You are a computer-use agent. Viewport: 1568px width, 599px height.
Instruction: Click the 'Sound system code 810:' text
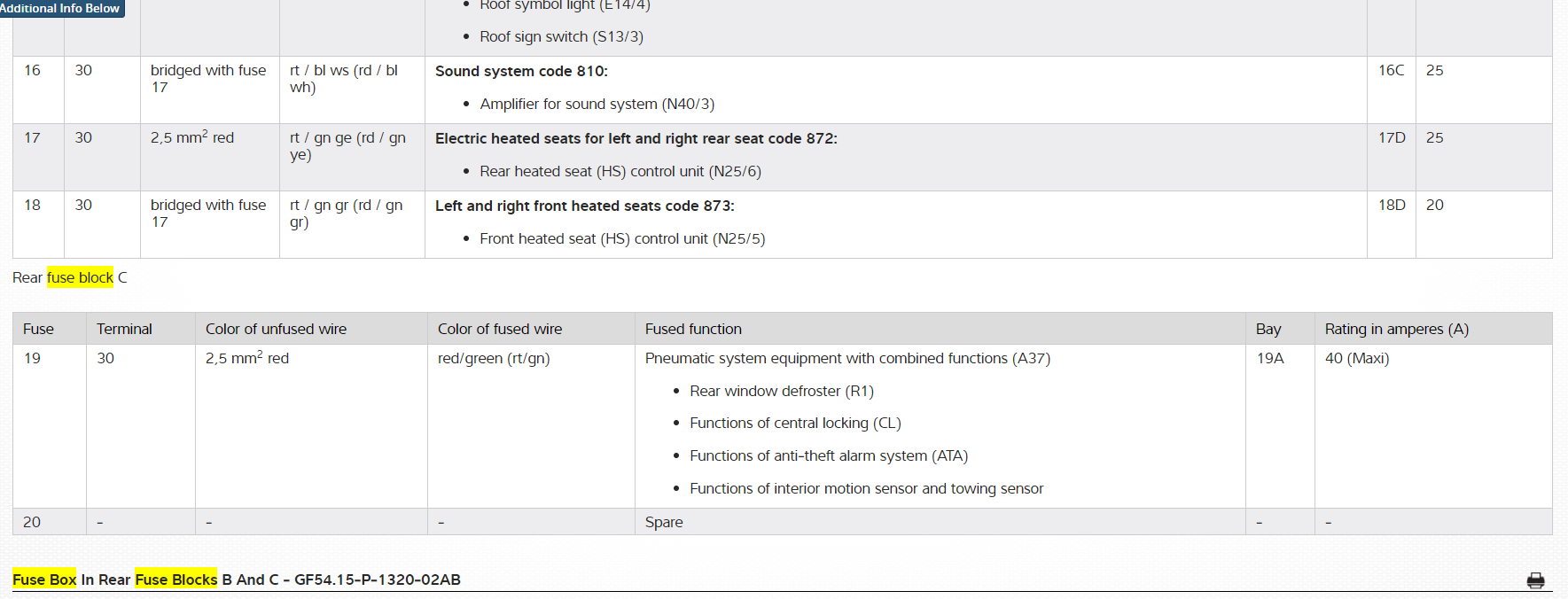[521, 71]
